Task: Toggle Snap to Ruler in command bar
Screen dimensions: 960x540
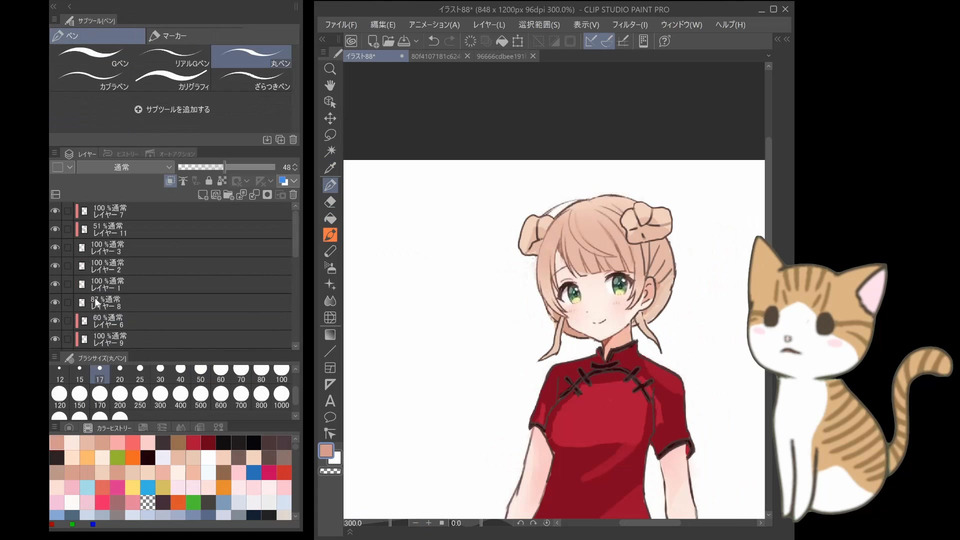Action: 591,41
